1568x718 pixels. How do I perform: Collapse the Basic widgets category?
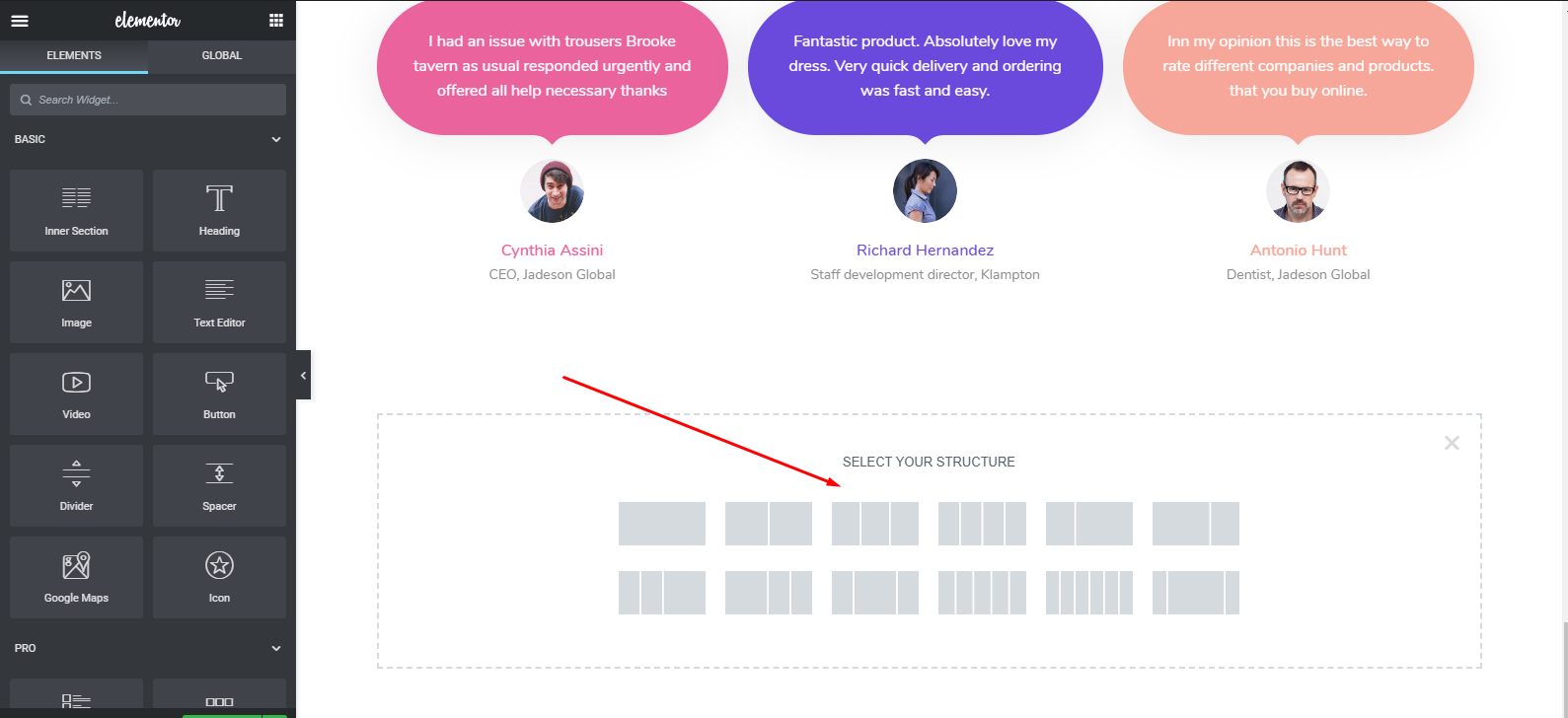click(x=276, y=139)
